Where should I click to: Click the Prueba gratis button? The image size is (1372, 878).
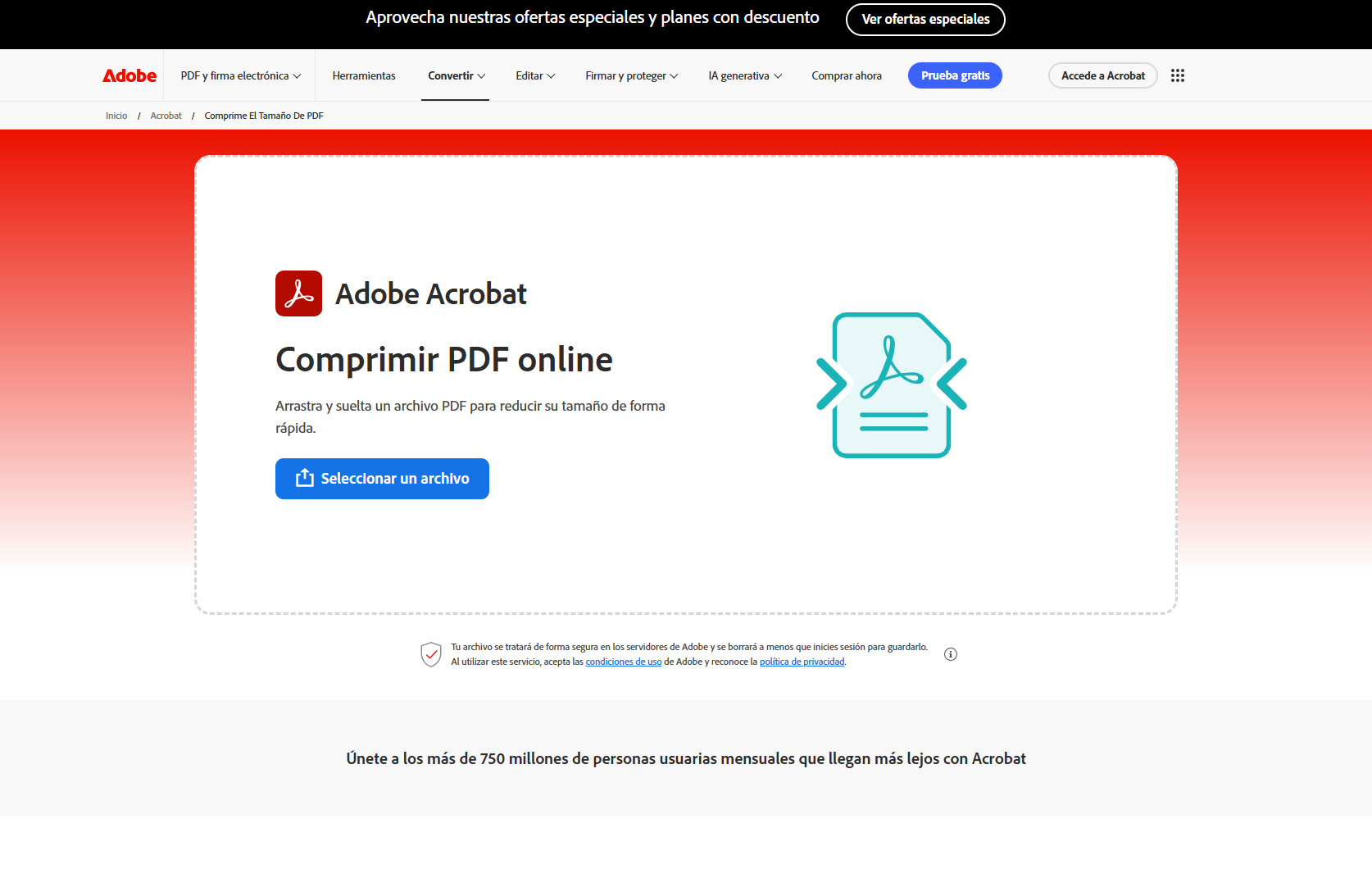[x=955, y=75]
